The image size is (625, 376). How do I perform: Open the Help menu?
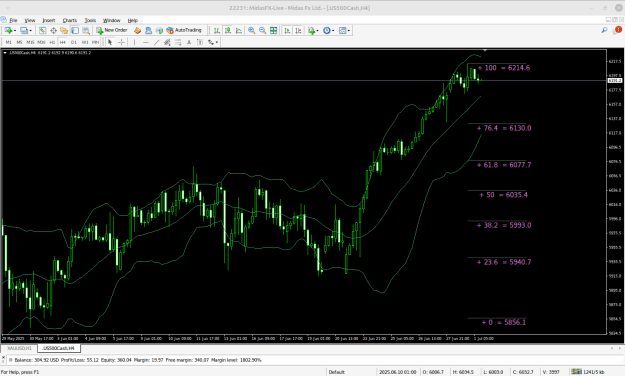pos(132,20)
